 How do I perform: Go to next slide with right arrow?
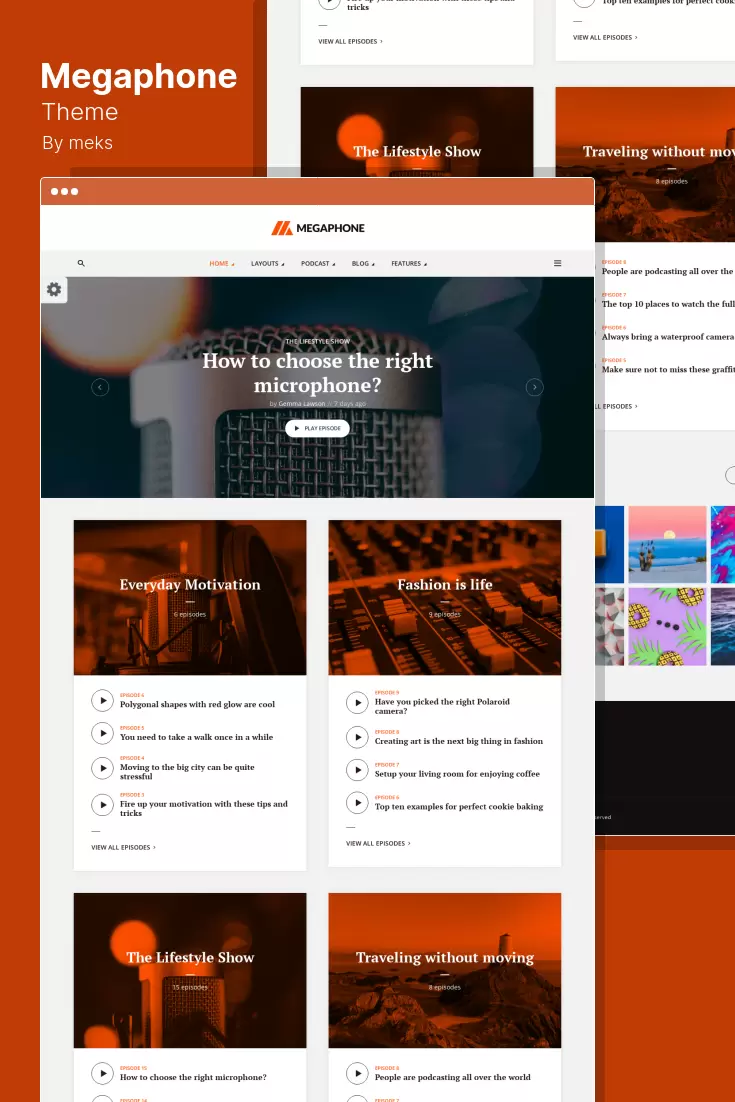click(535, 387)
